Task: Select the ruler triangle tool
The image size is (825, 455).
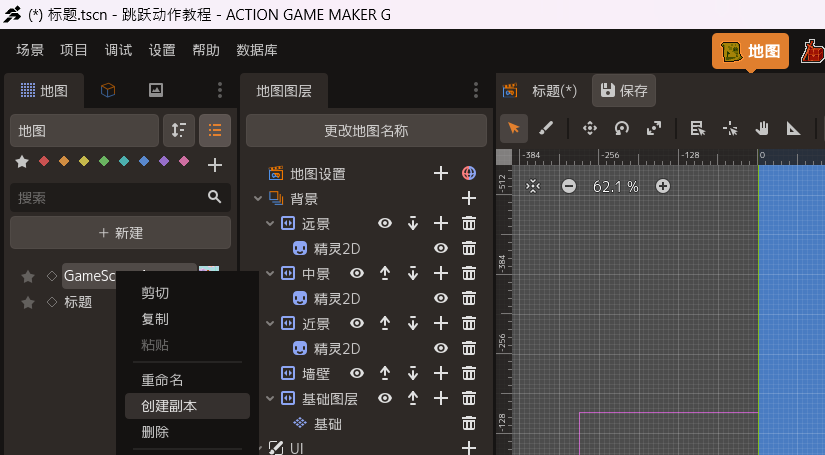Action: (x=793, y=128)
